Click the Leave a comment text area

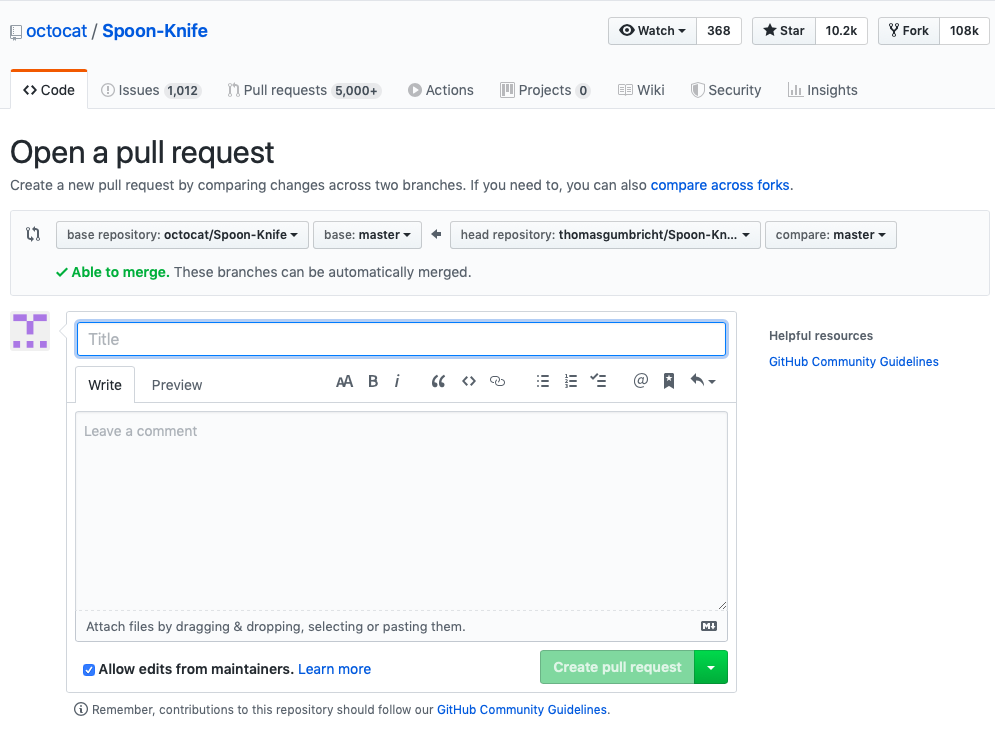(401, 510)
